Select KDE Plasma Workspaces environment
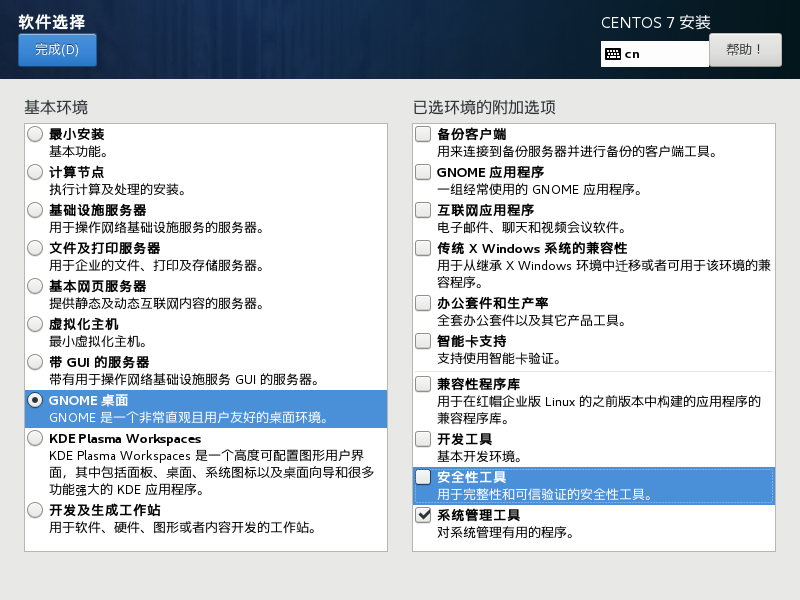Image resolution: width=800 pixels, height=600 pixels. coord(36,439)
